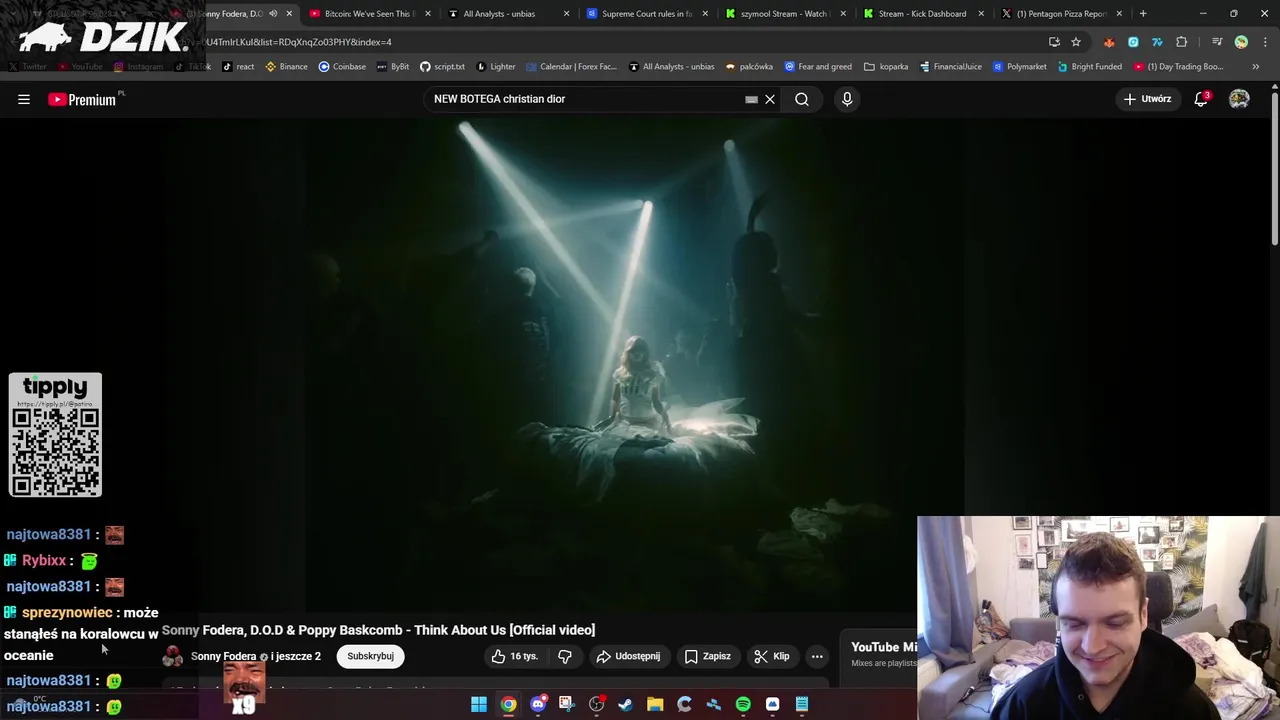Open File Explorer from the taskbar
Viewport: 1280px width, 720px height.
click(x=655, y=704)
